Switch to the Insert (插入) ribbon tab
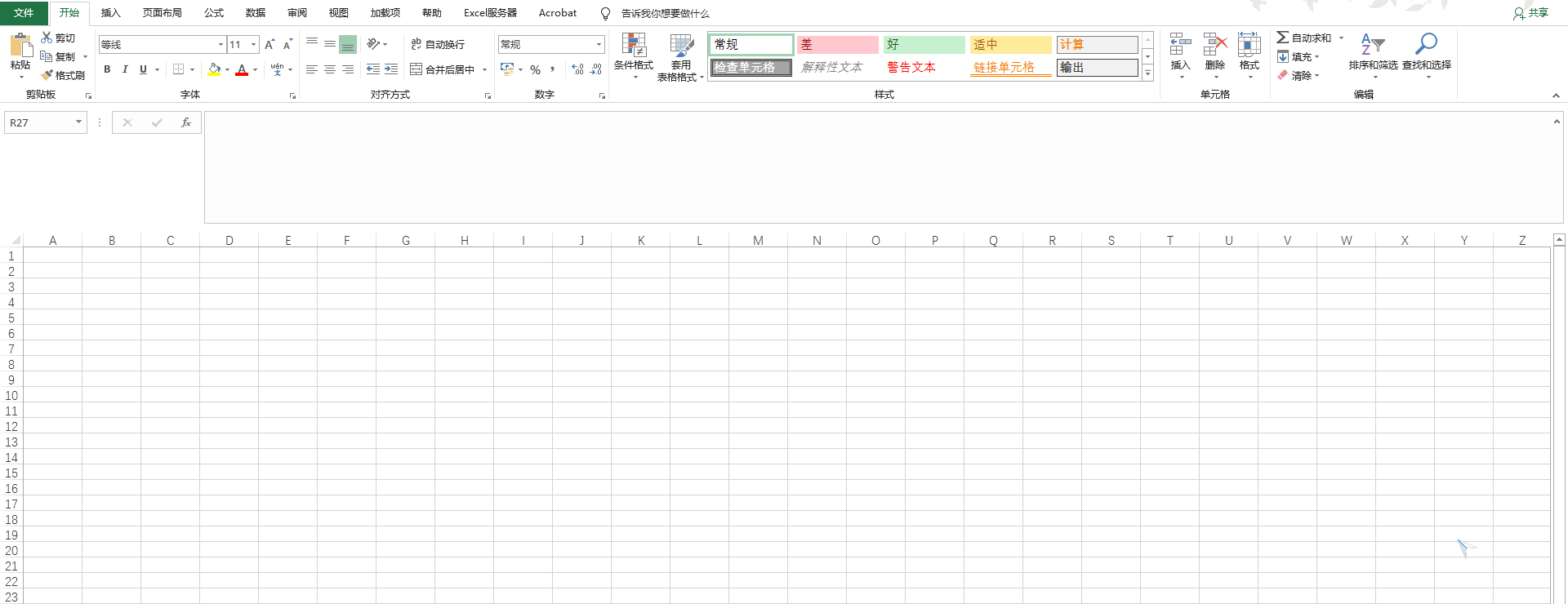Screen dimensions: 1568x604 click(110, 13)
